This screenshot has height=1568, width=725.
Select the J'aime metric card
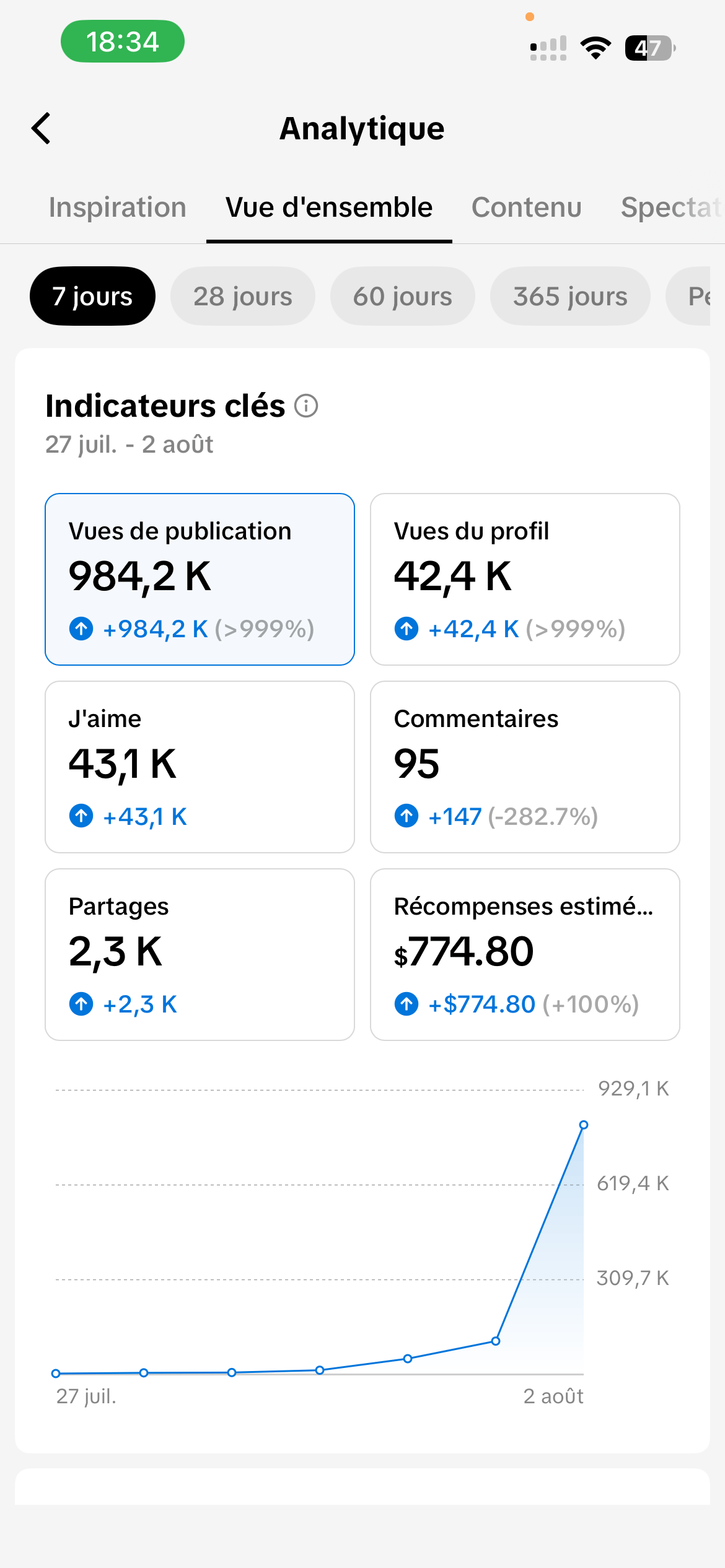pyautogui.click(x=200, y=767)
